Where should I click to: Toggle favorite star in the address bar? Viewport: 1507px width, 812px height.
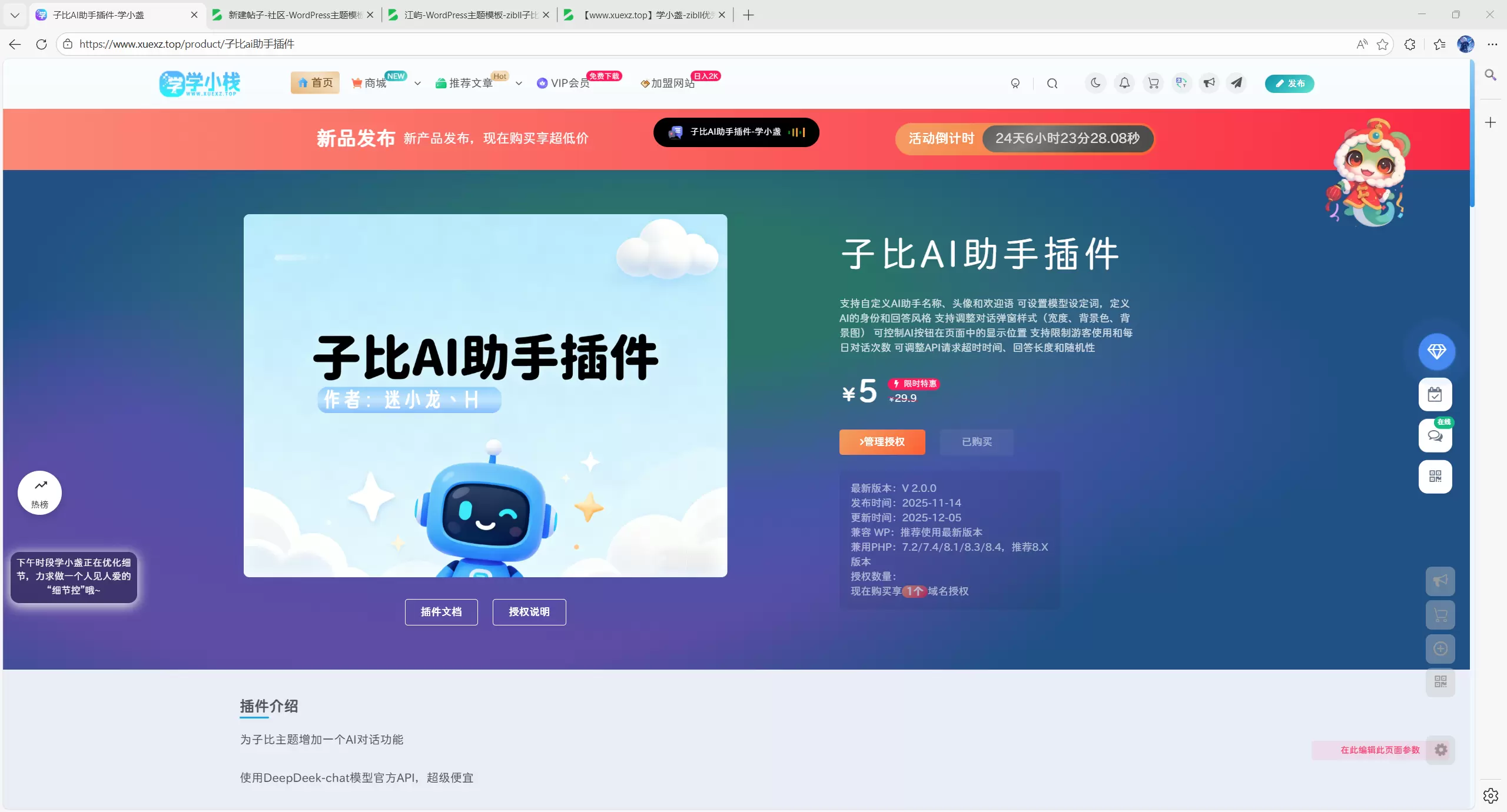(1383, 44)
